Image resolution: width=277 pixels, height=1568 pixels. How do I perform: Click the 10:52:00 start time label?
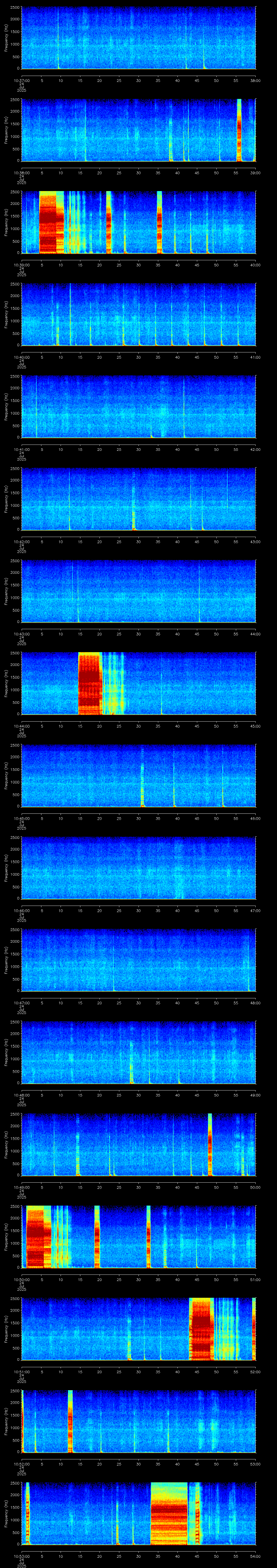[x=21, y=1464]
